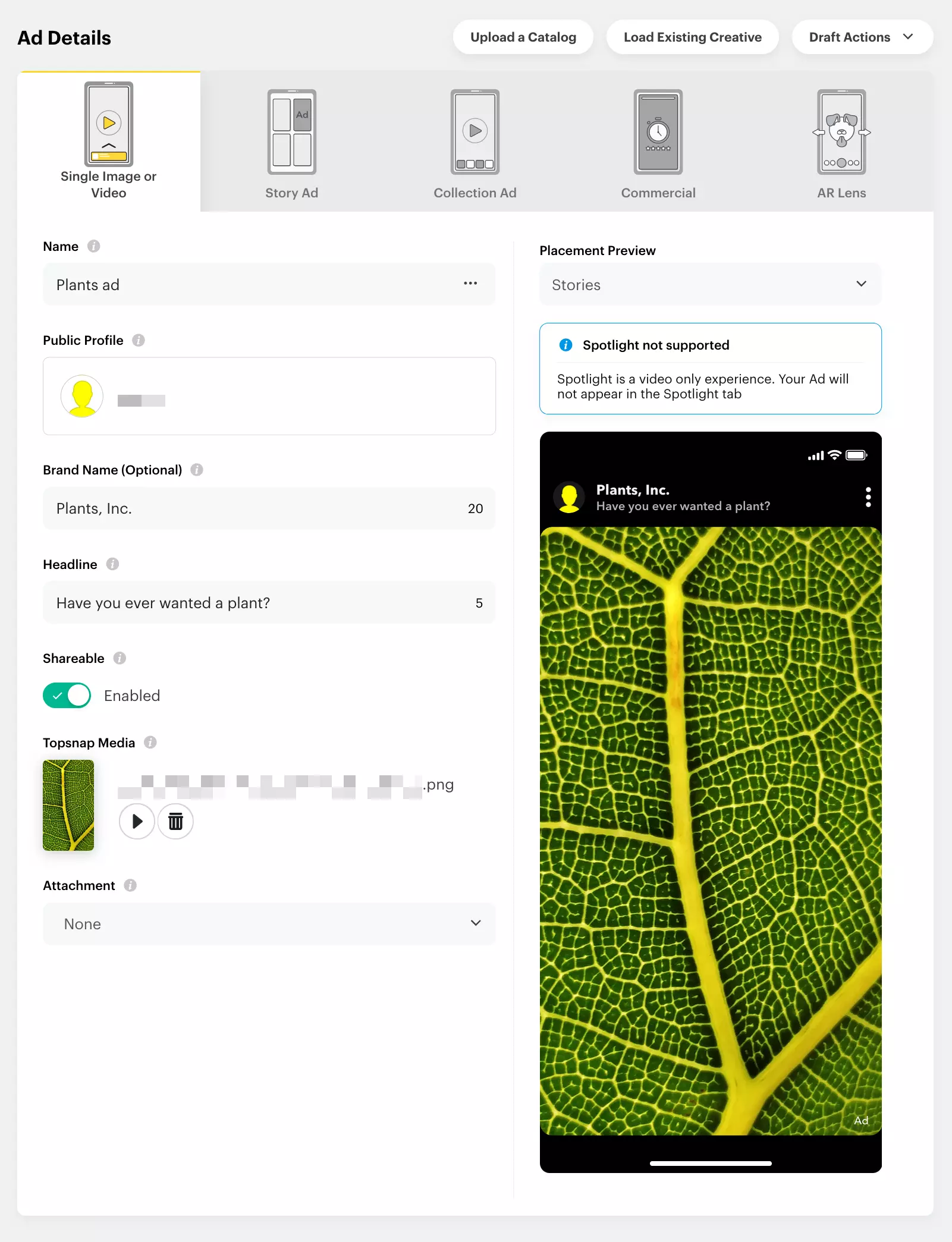Choose the AR Lens format icon
This screenshot has height=1242, width=952.
841,132
